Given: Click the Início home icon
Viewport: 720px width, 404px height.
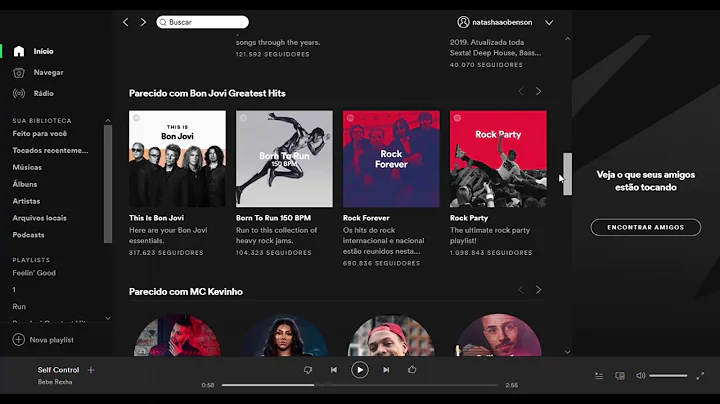Looking at the screenshot, I should tap(19, 51).
